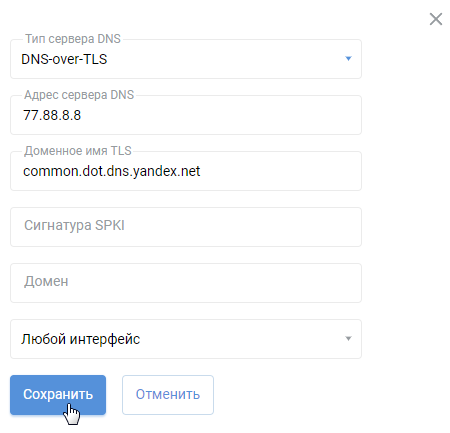Click the Доменное имя TLS floating label
The width and height of the screenshot is (450, 433).
pos(78,151)
